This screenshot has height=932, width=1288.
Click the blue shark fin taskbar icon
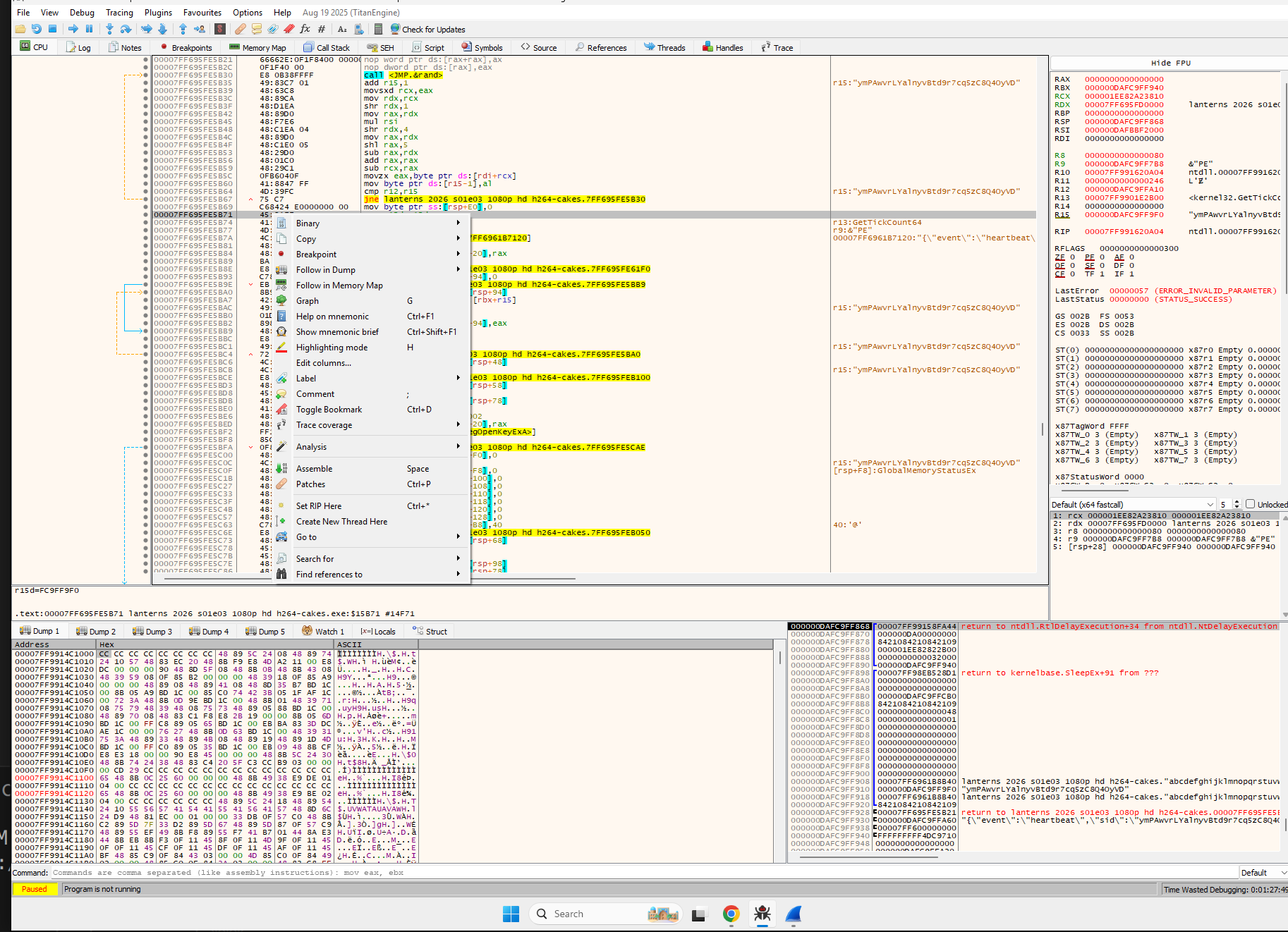(x=794, y=914)
